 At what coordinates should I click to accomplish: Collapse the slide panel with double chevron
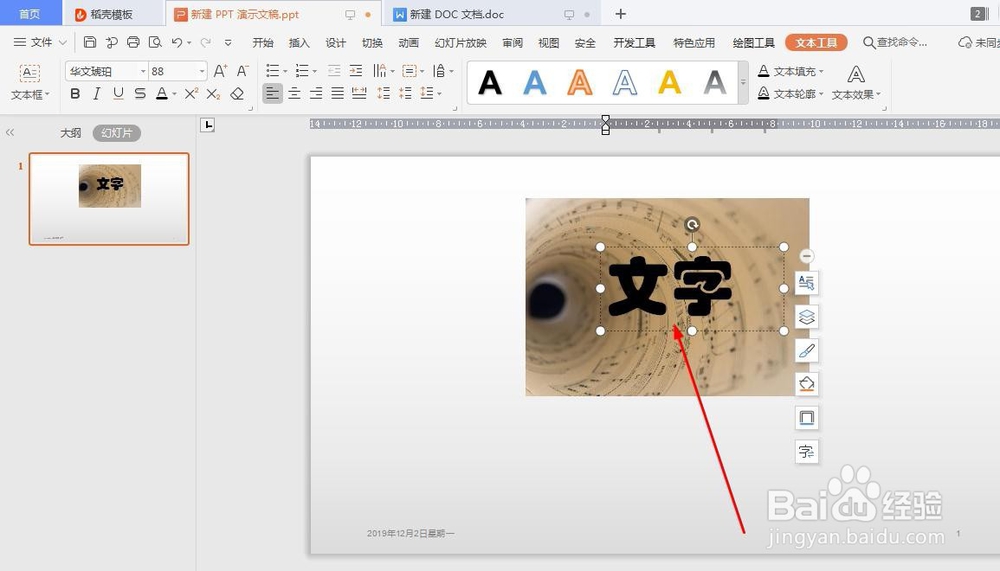[x=10, y=133]
